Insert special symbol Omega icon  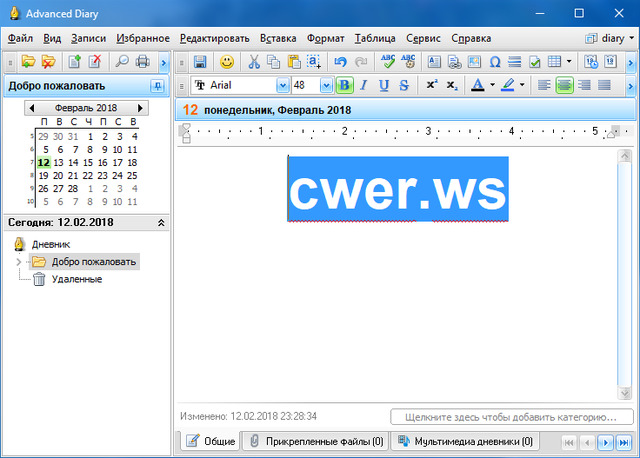(495, 62)
